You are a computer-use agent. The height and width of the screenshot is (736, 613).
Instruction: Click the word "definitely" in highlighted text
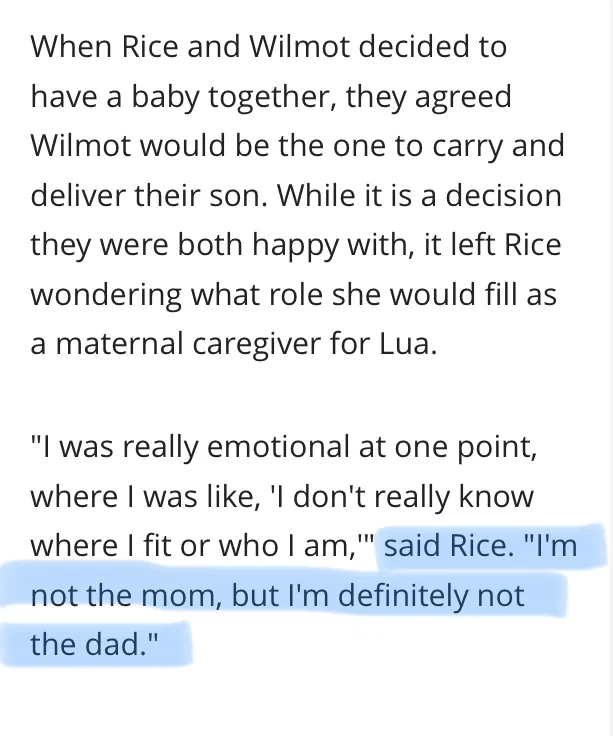coord(403,595)
